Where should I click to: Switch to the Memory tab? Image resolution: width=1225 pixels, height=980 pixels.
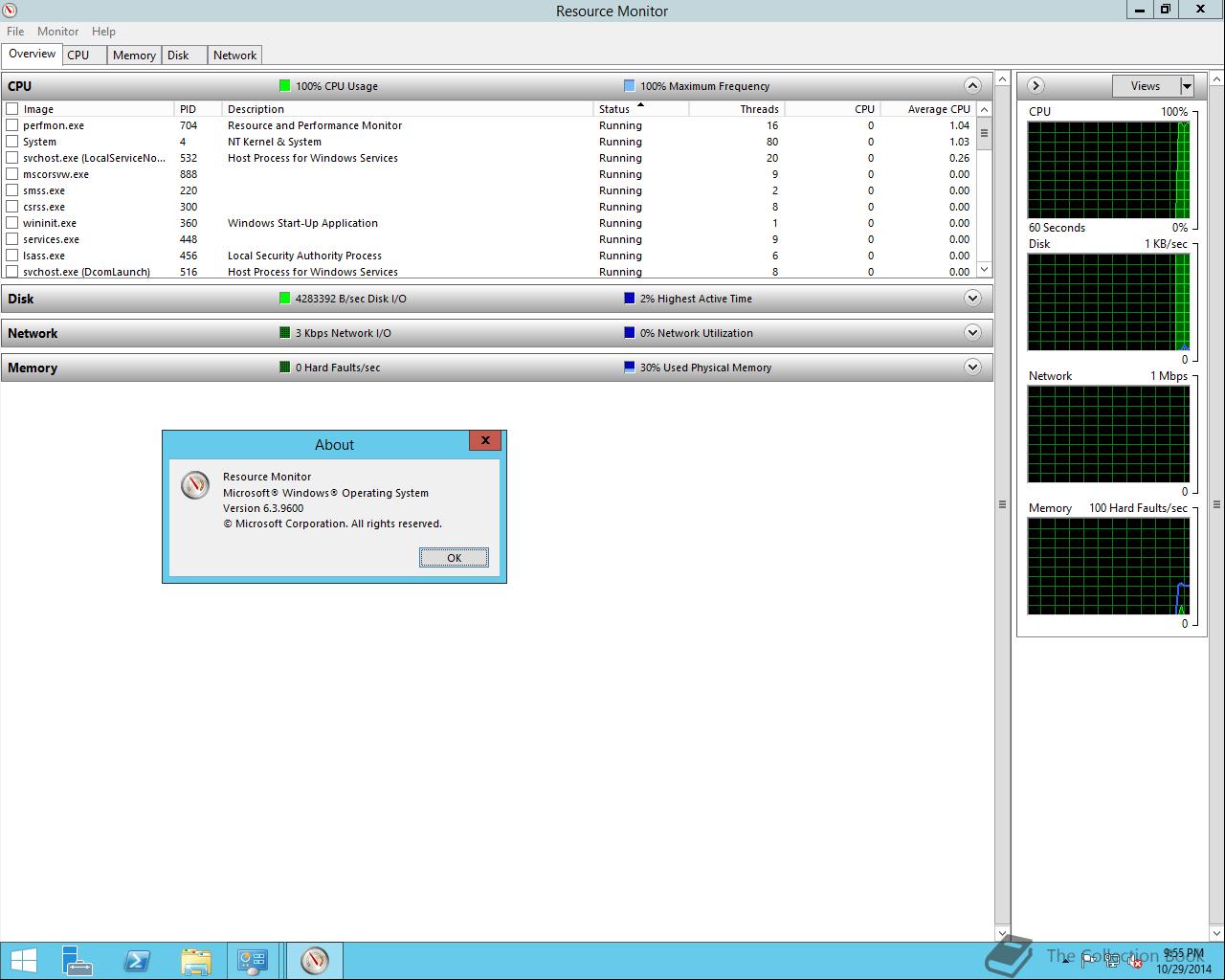tap(134, 56)
